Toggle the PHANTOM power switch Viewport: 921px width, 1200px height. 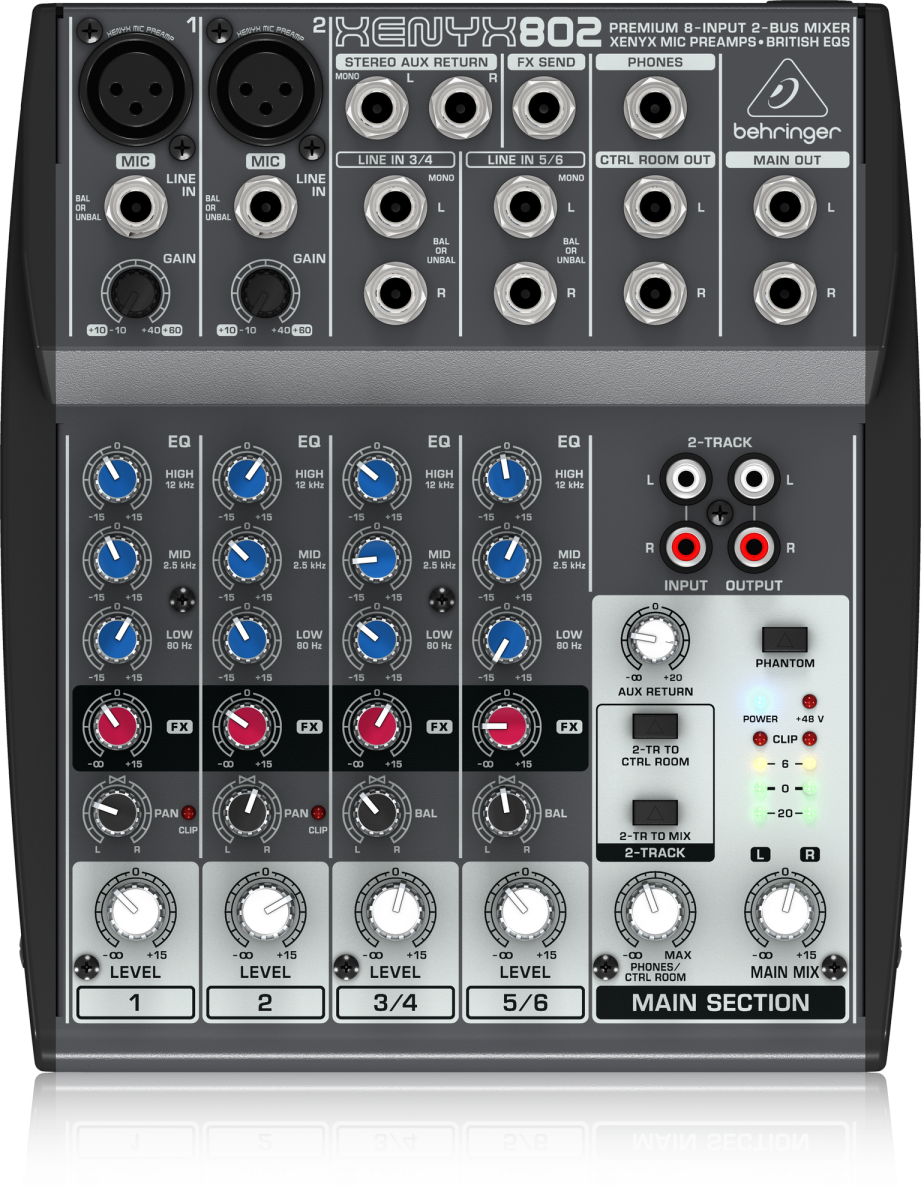785,640
